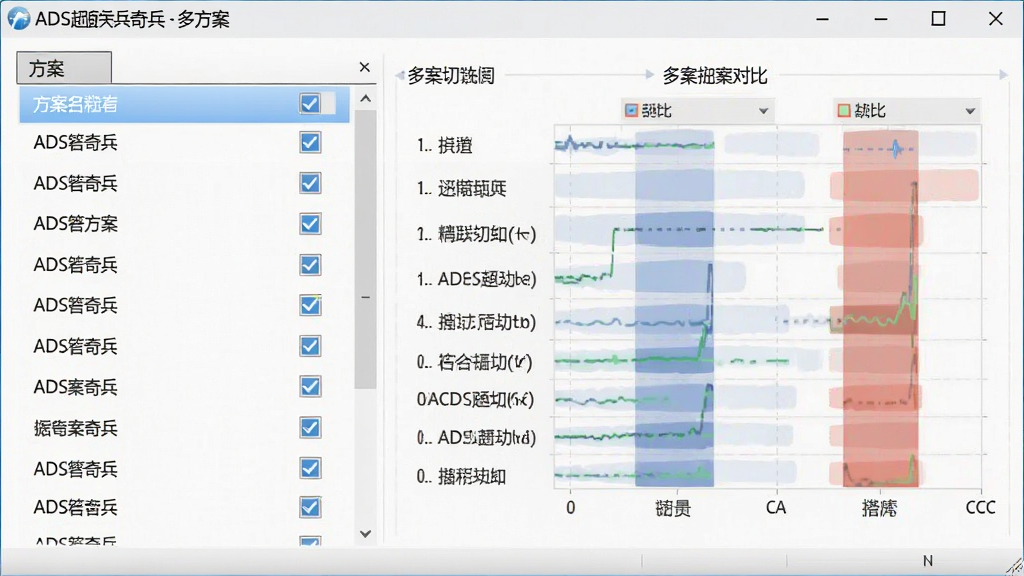Select the chart row labeled 0ACDS
Image resolution: width=1024 pixels, height=576 pixels.
(475, 399)
